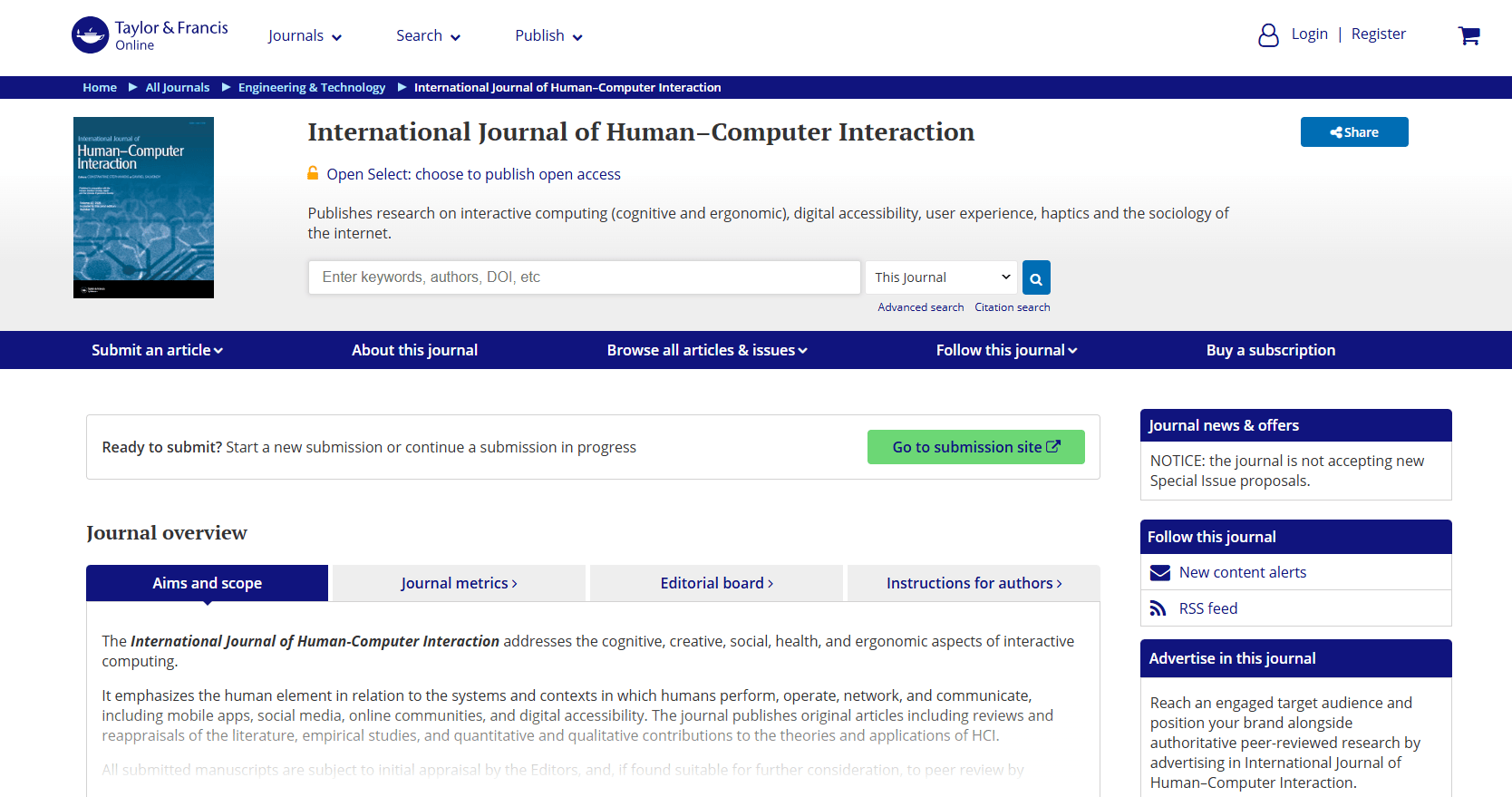
Task: Click the keyword search input field
Action: coord(585,277)
